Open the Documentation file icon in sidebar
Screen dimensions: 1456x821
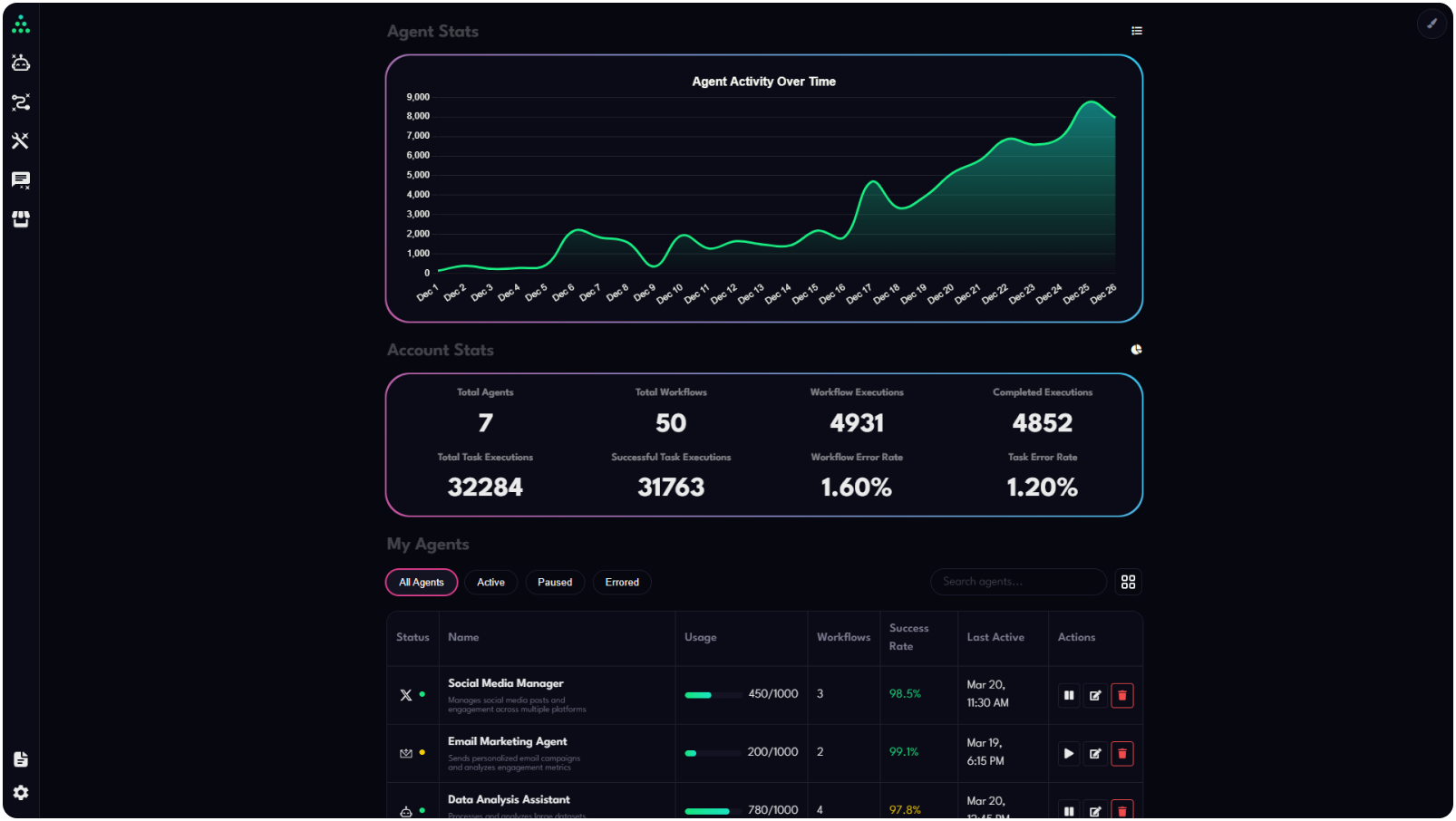tap(21, 759)
